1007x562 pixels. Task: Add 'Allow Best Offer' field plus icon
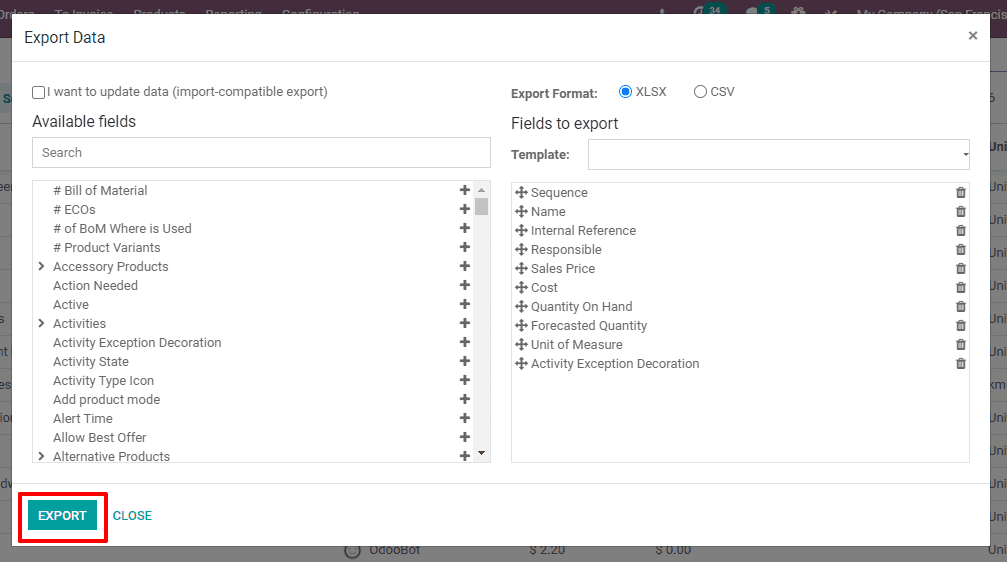click(465, 437)
